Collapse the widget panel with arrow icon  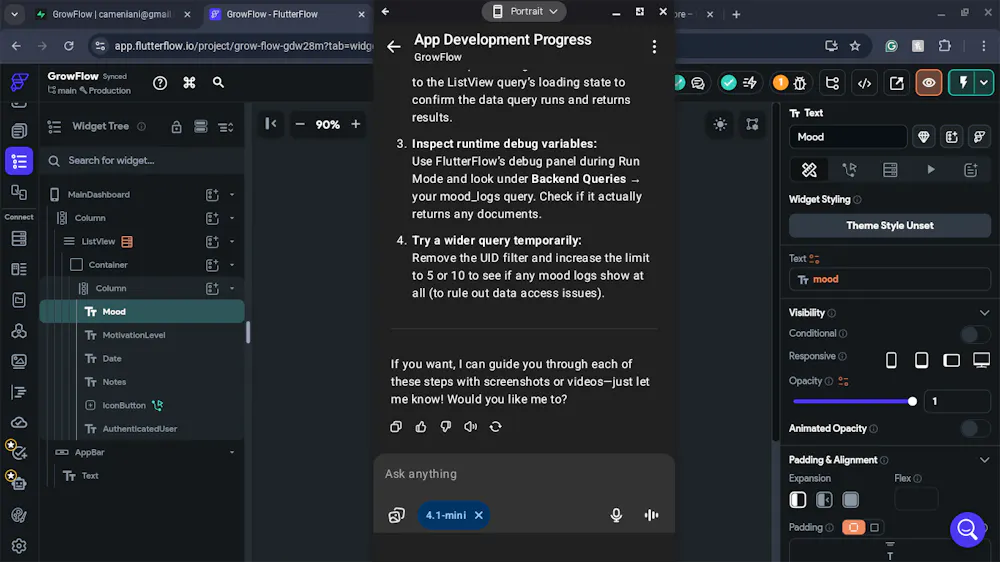[271, 124]
